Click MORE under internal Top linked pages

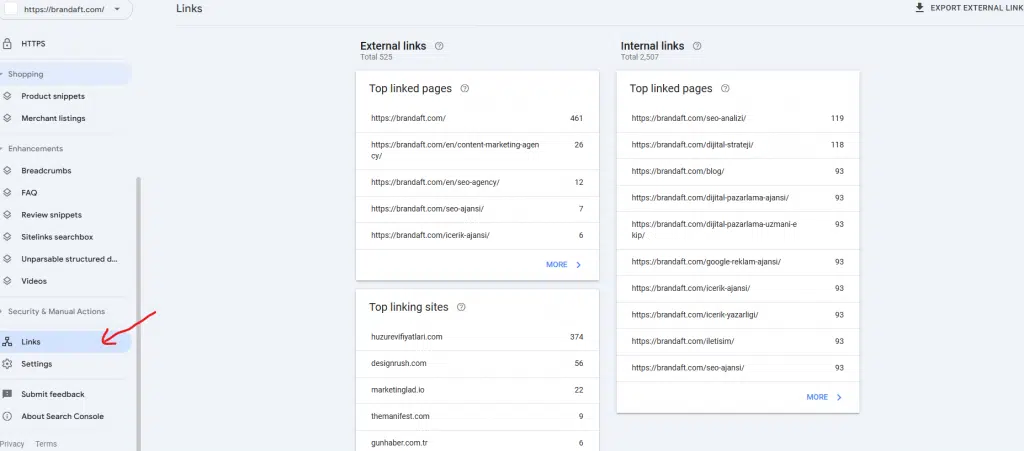824,397
